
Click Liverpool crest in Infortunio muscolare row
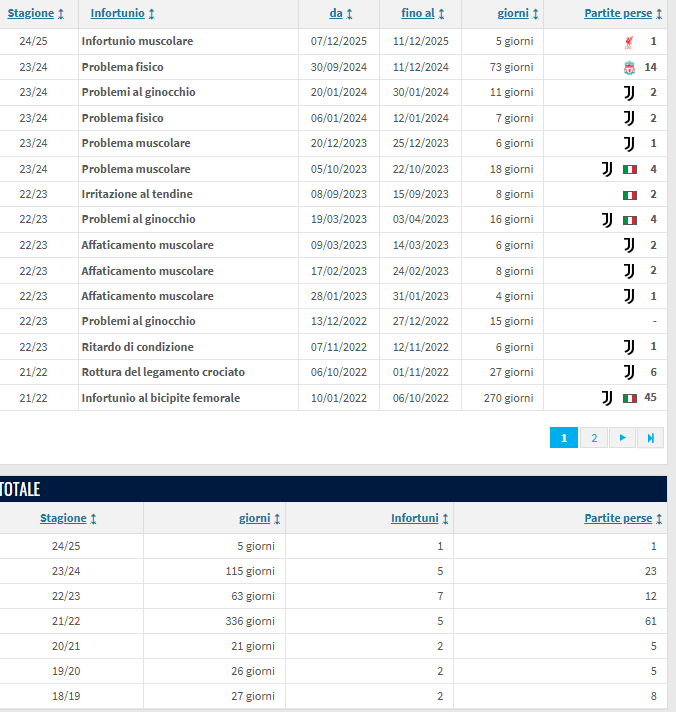[628, 42]
